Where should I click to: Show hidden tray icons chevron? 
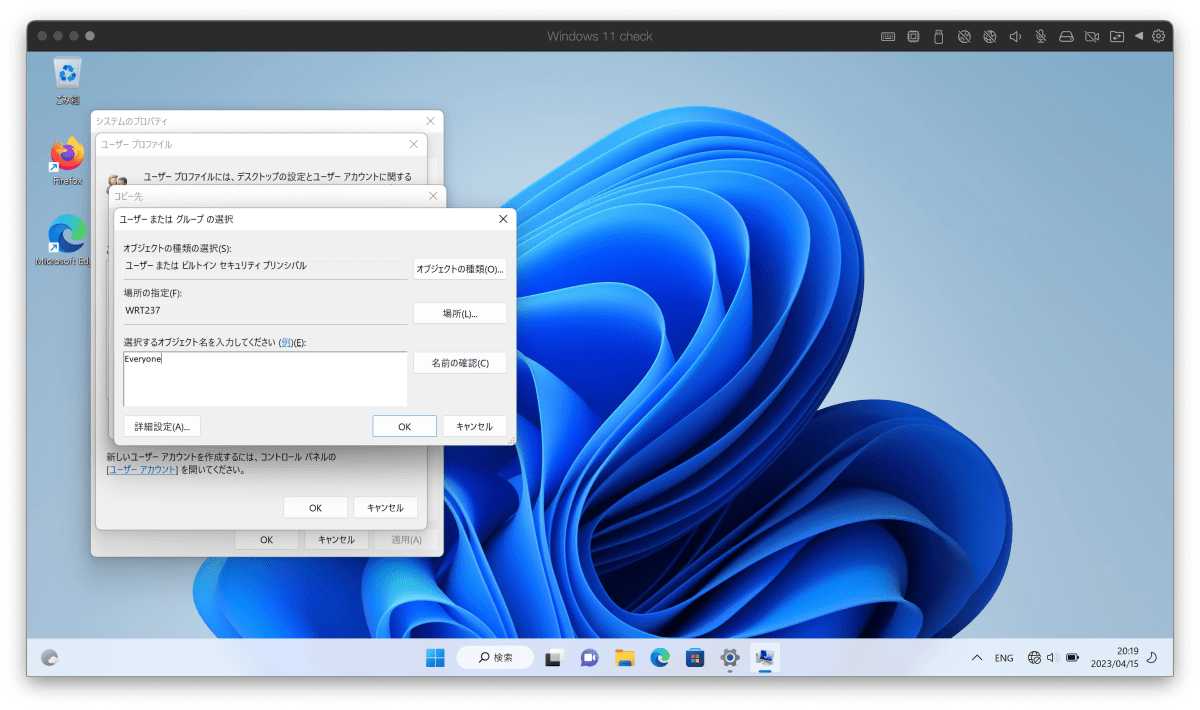[x=977, y=658]
